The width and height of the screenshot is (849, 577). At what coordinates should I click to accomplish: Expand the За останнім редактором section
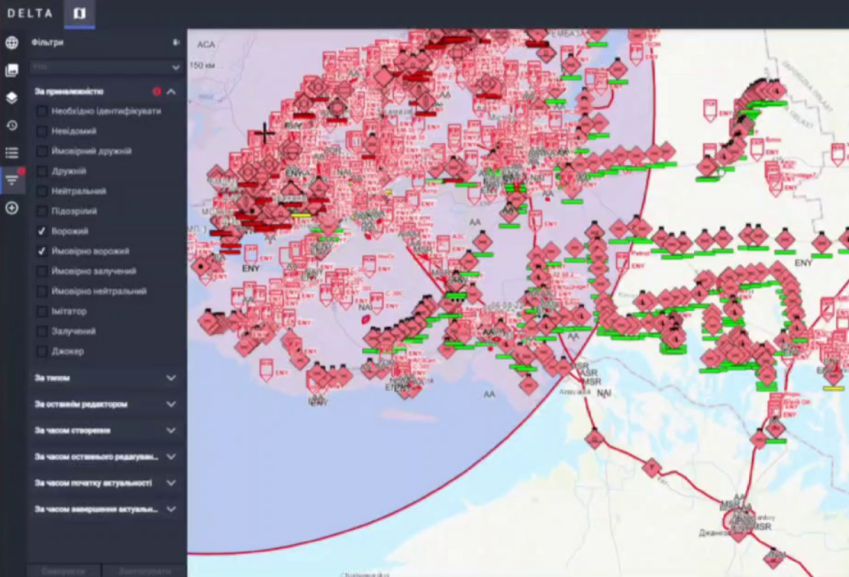171,404
